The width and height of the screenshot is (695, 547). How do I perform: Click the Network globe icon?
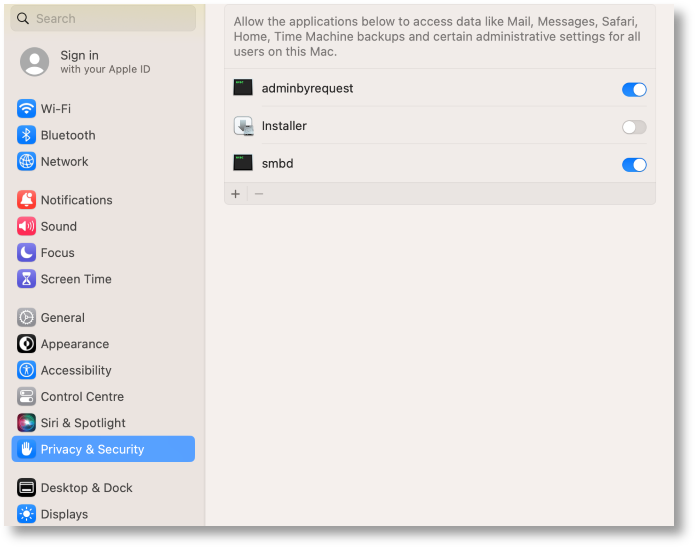click(x=26, y=161)
